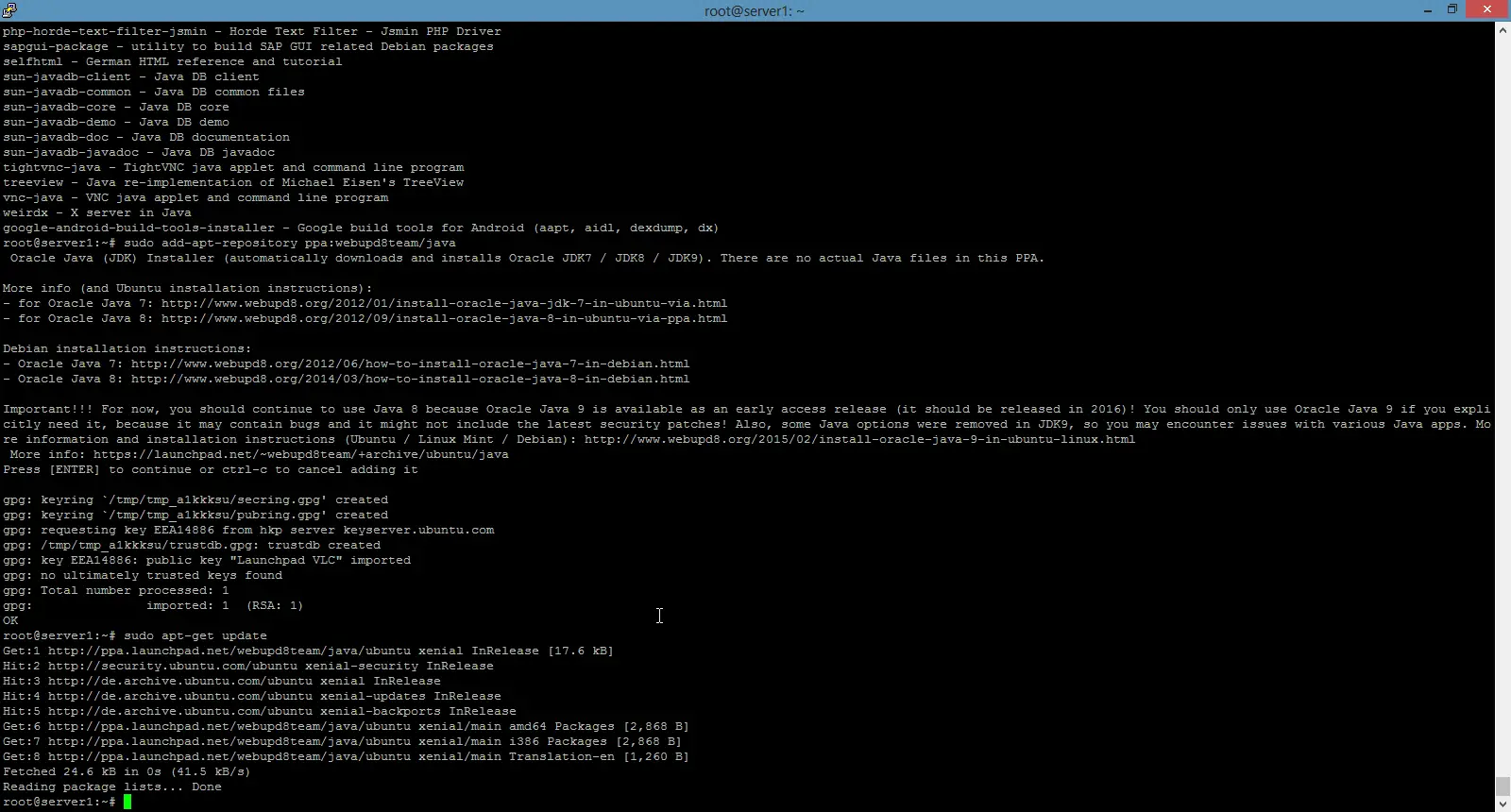Click the 'weirdx - X server in Java' line
1511x812 pixels.
pyautogui.click(x=97, y=212)
